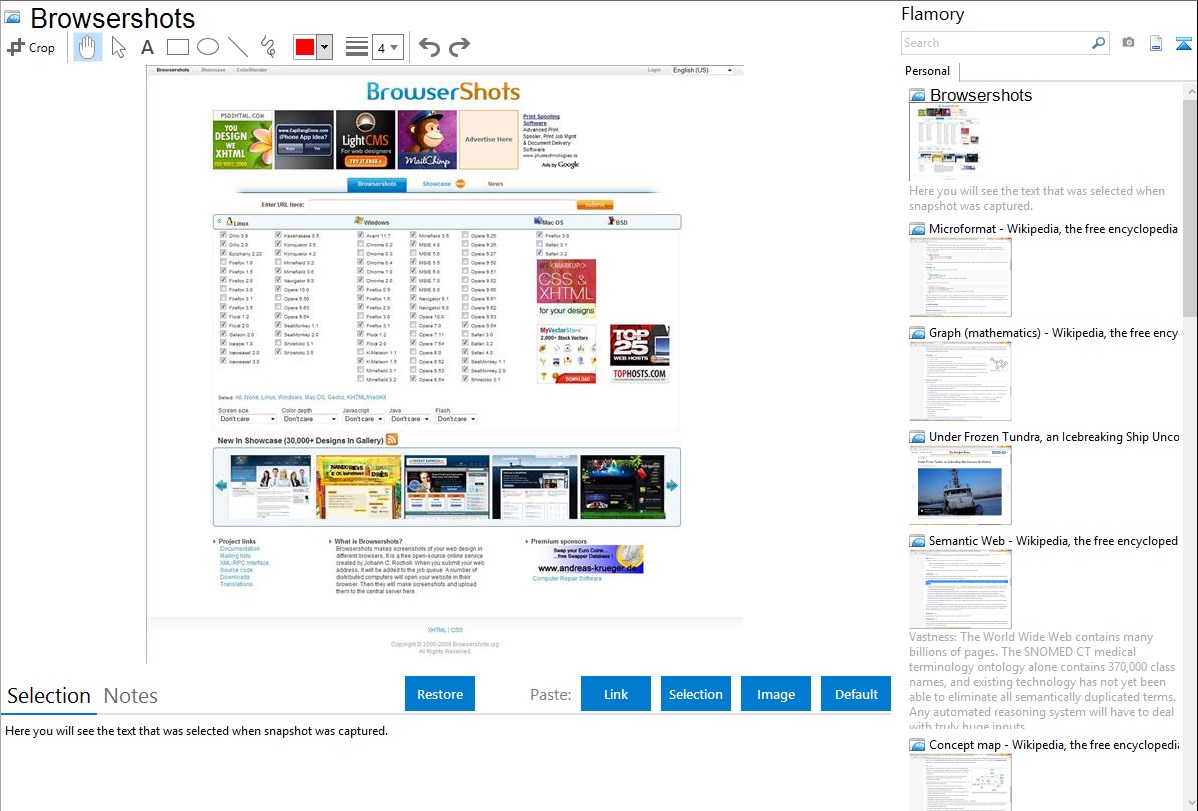
Task: Undo the last annotation
Action: point(429,47)
